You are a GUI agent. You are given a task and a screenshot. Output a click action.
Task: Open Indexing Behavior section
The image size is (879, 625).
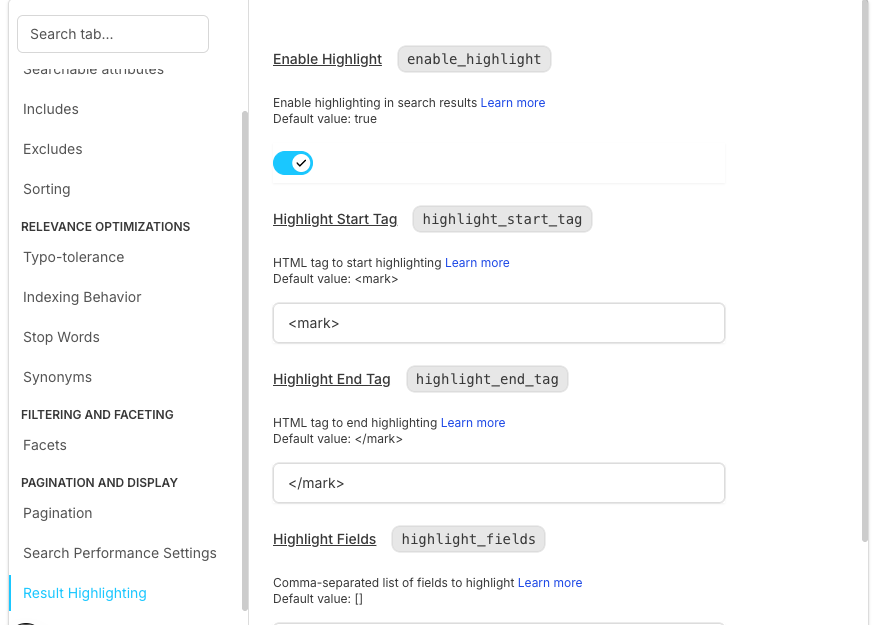tap(82, 297)
